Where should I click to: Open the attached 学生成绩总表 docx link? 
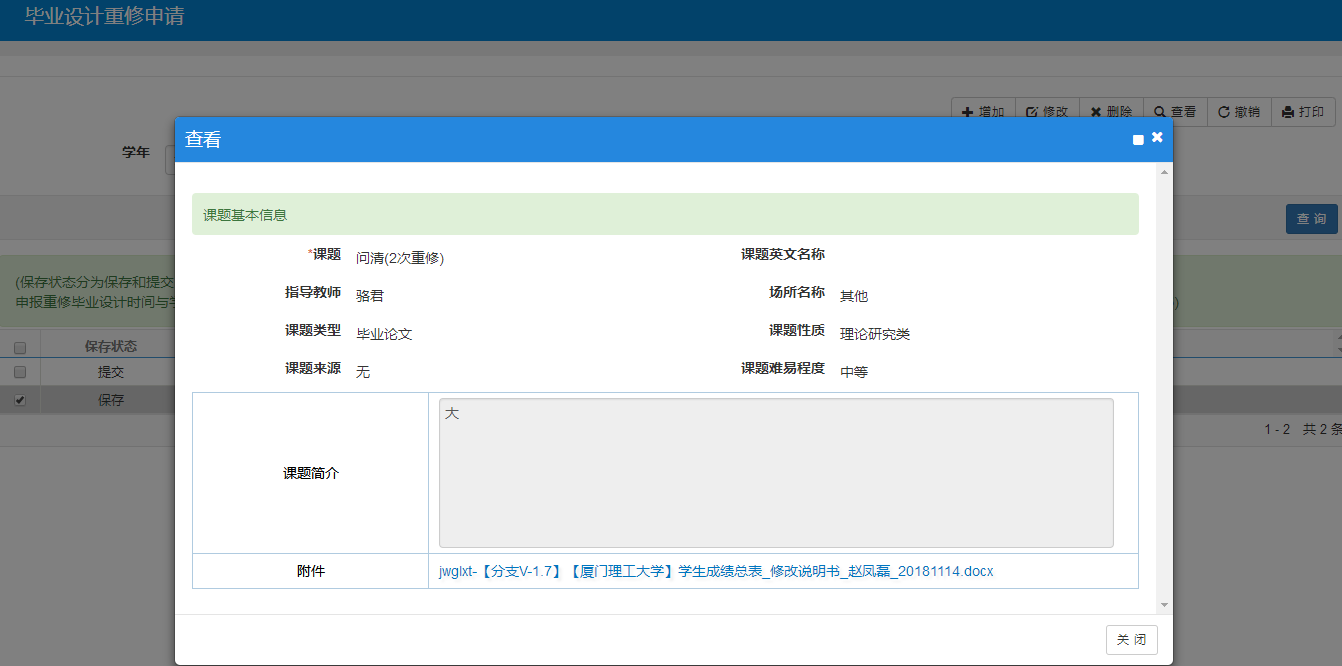pyautogui.click(x=716, y=572)
